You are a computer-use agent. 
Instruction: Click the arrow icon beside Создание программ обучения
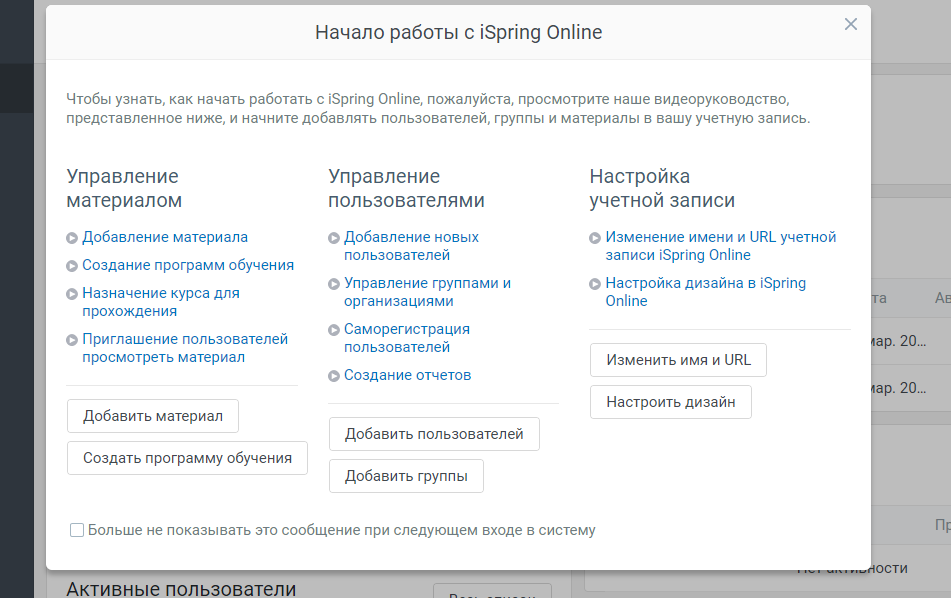(70, 266)
